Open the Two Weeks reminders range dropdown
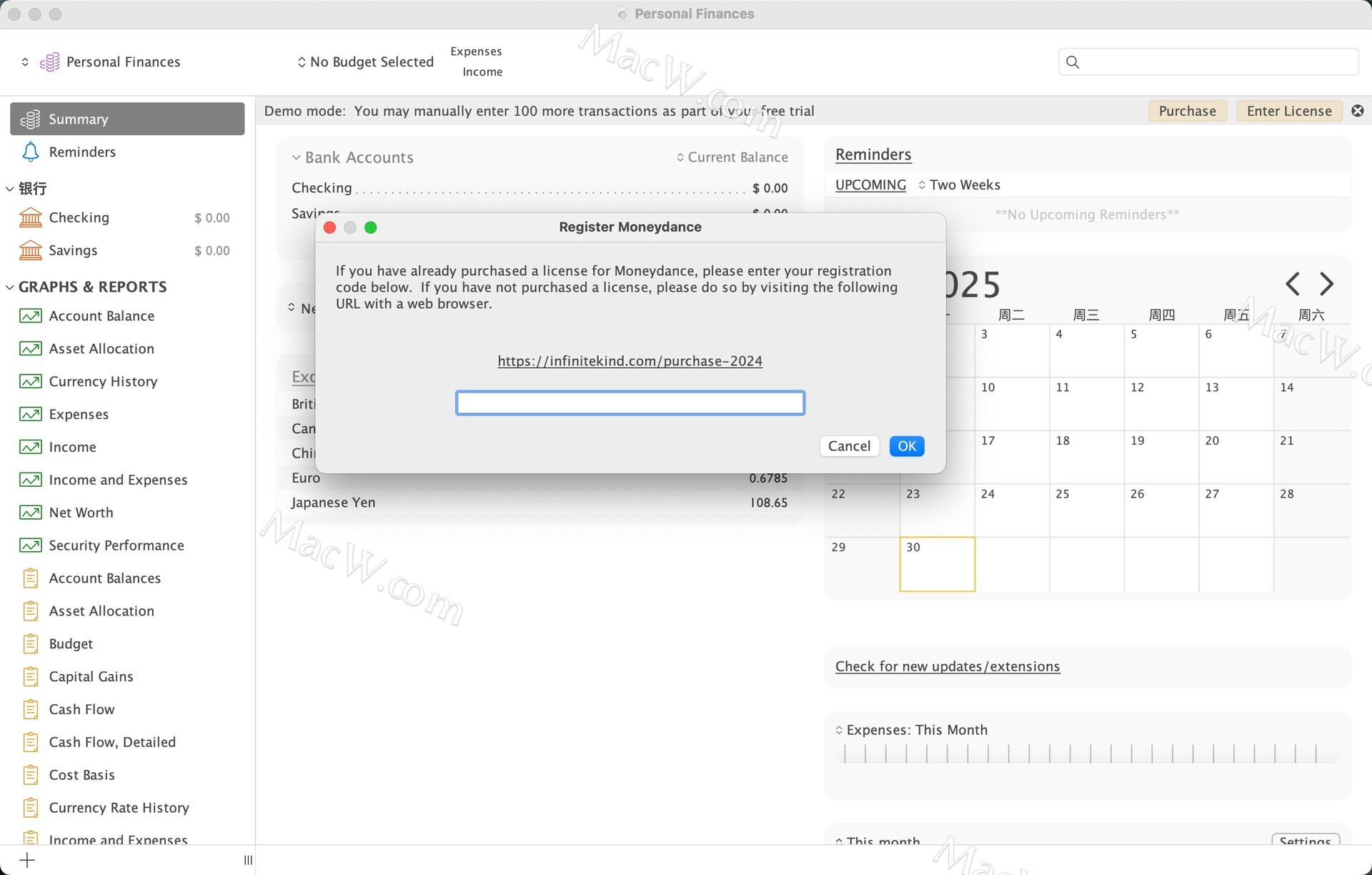The height and width of the screenshot is (875, 1372). [x=959, y=185]
